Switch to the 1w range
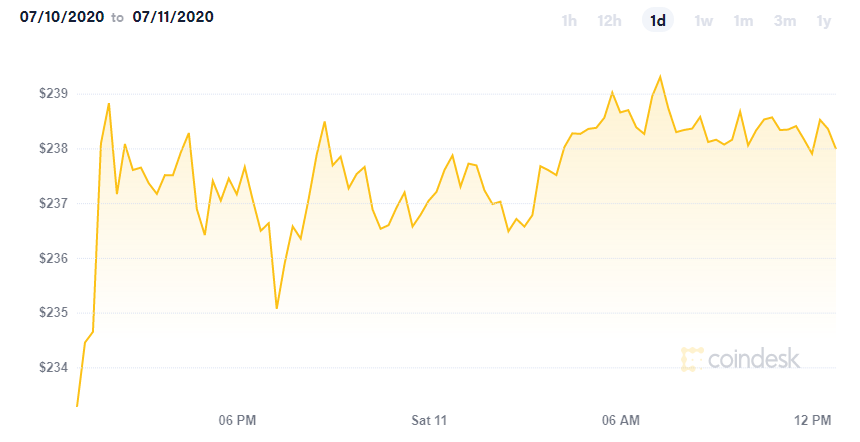Viewport: 860px width, 442px height. click(x=703, y=21)
